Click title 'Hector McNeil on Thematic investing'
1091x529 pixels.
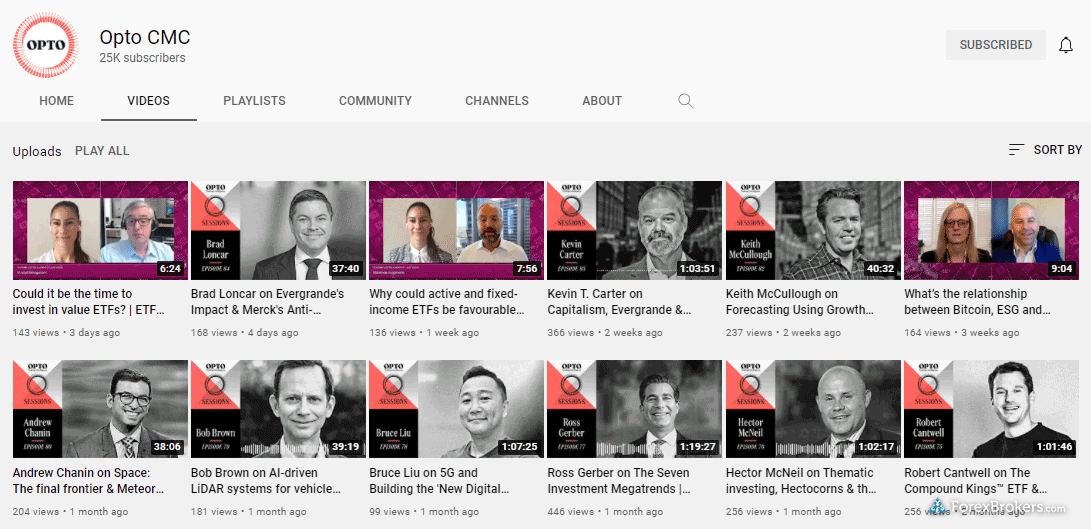pos(802,481)
